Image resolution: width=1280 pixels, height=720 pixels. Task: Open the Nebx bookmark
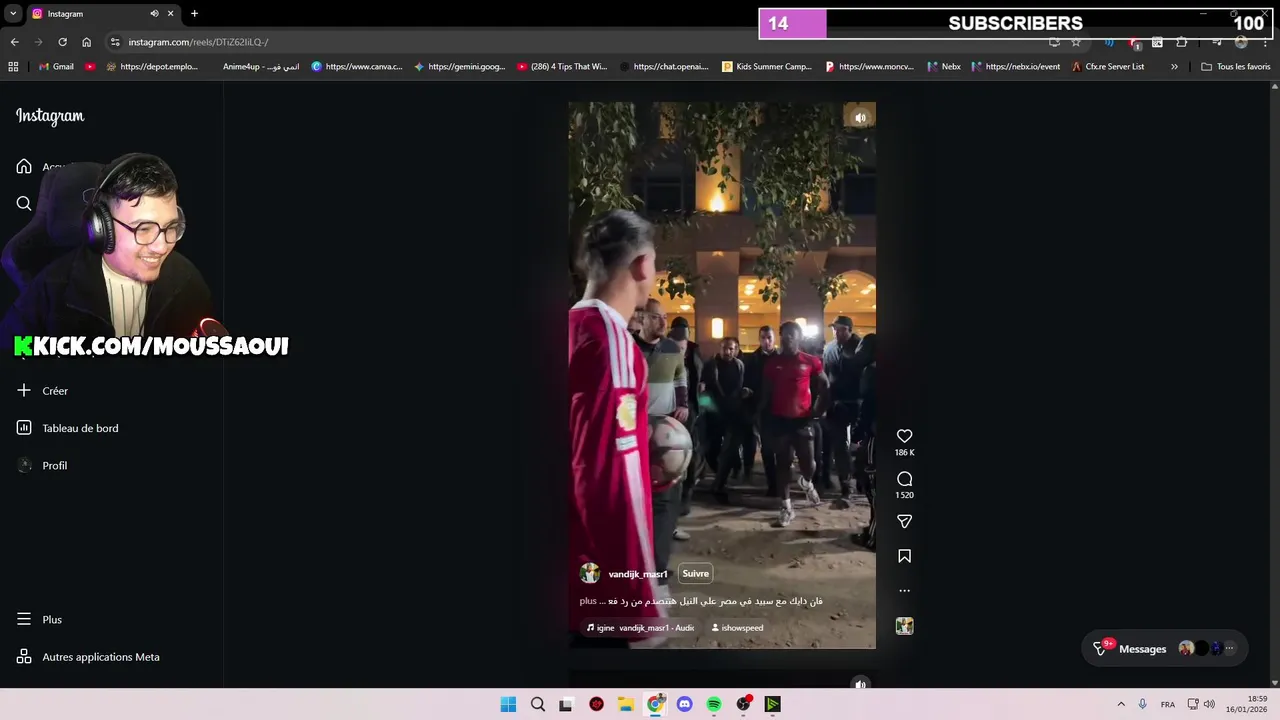click(943, 67)
